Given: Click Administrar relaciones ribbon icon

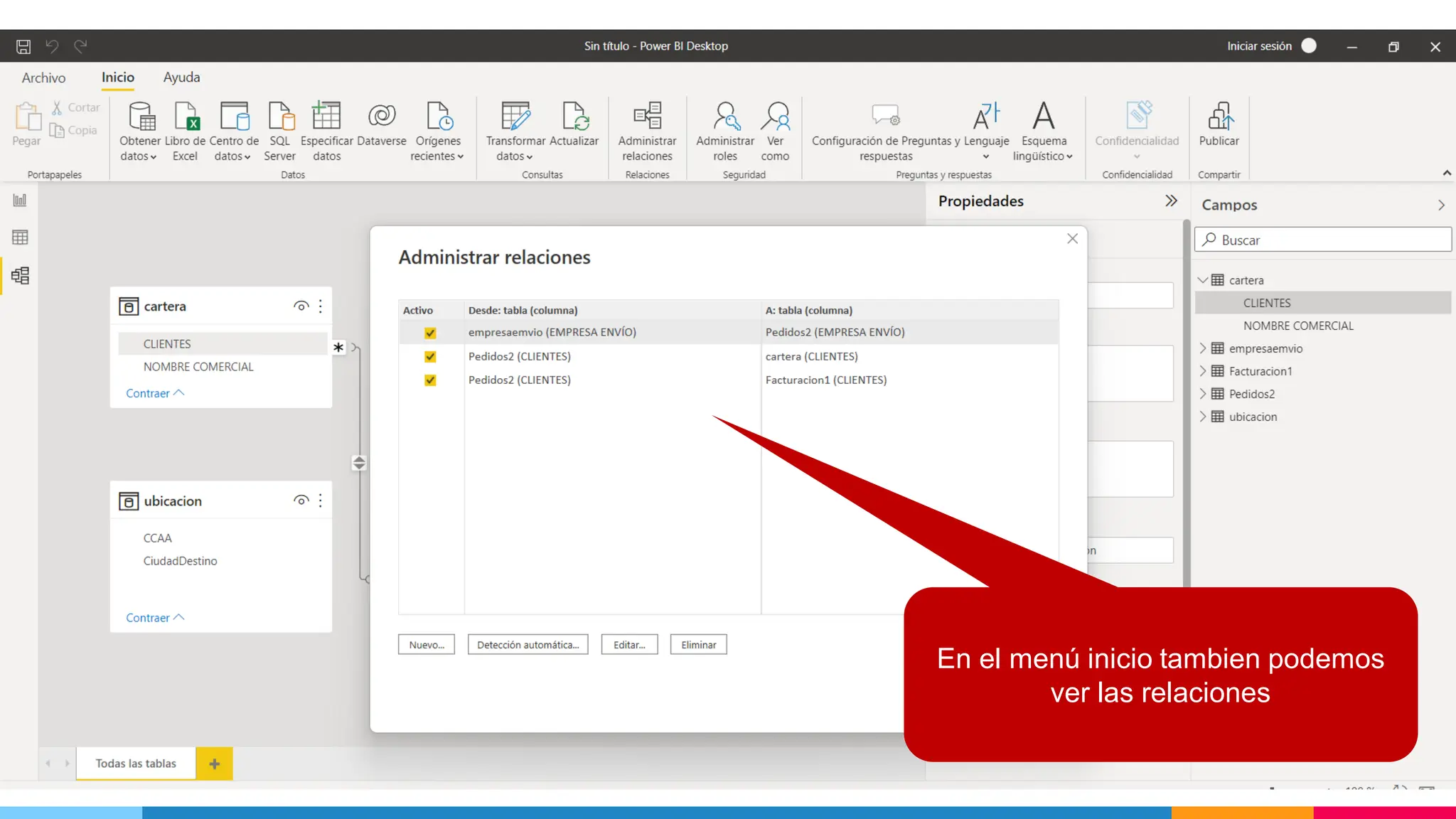Looking at the screenshot, I should tap(647, 117).
